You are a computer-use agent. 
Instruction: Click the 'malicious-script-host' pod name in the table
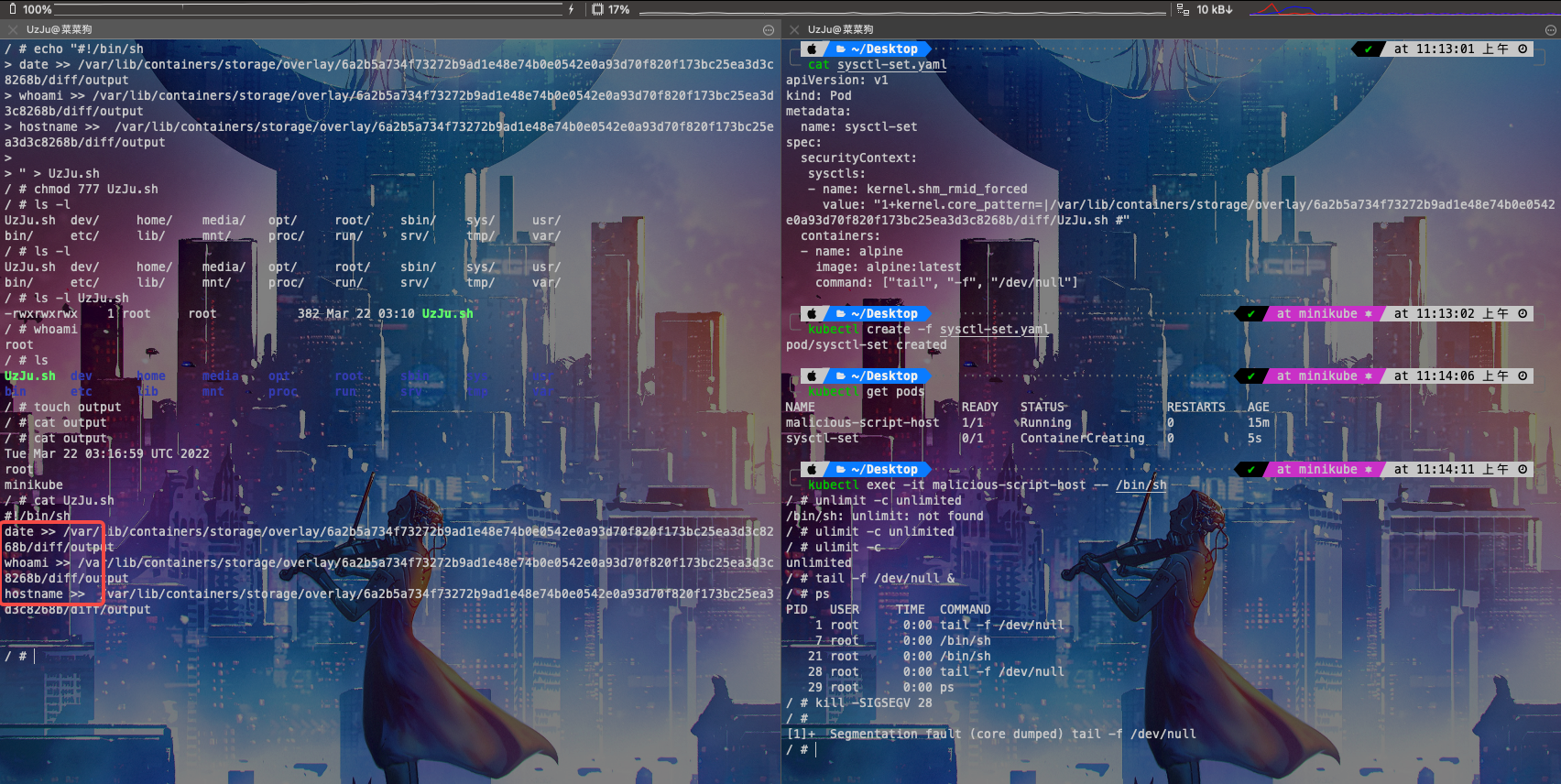coord(862,422)
